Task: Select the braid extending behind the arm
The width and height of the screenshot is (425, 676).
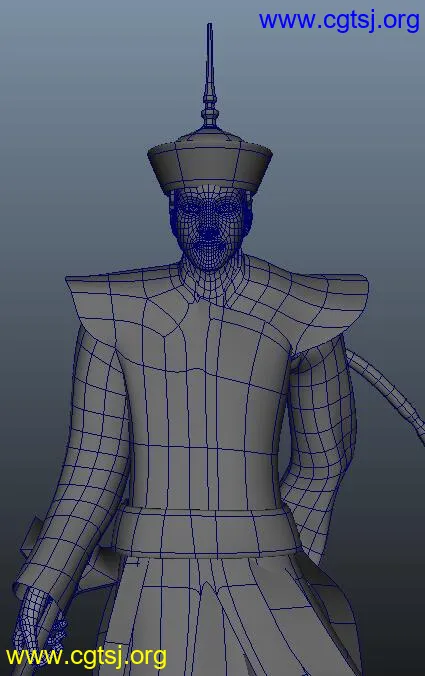Action: point(386,392)
